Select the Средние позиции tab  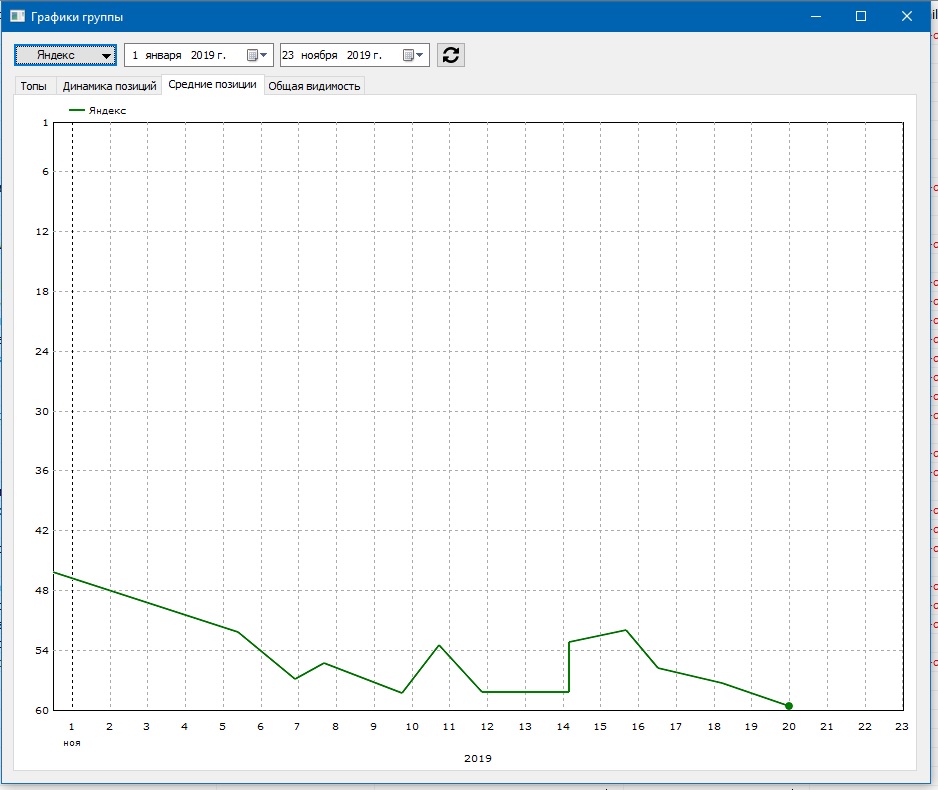[212, 85]
